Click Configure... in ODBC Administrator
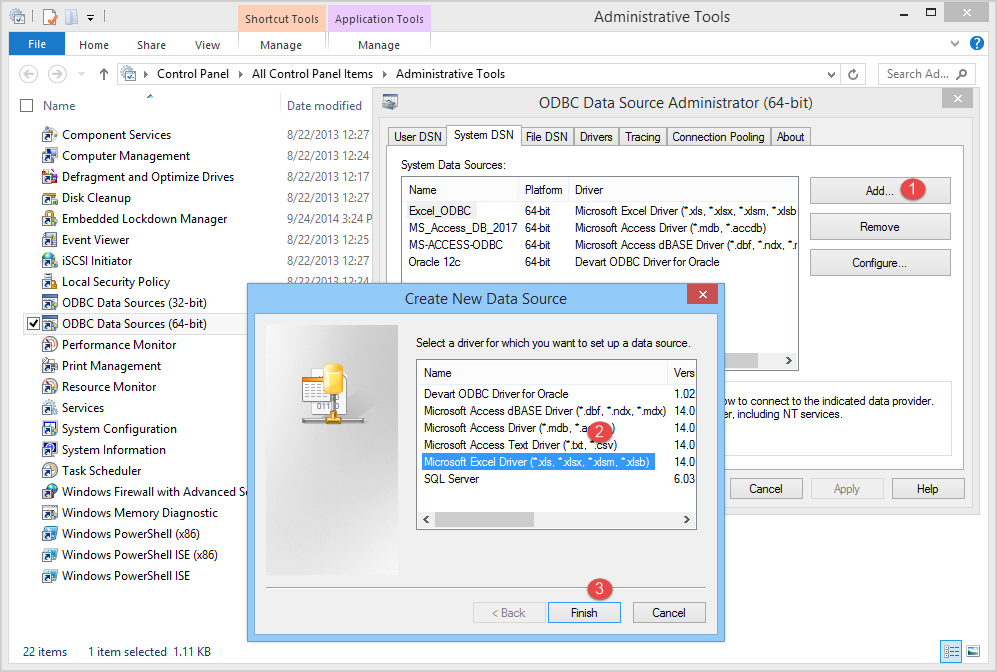997x672 pixels. coord(880,263)
